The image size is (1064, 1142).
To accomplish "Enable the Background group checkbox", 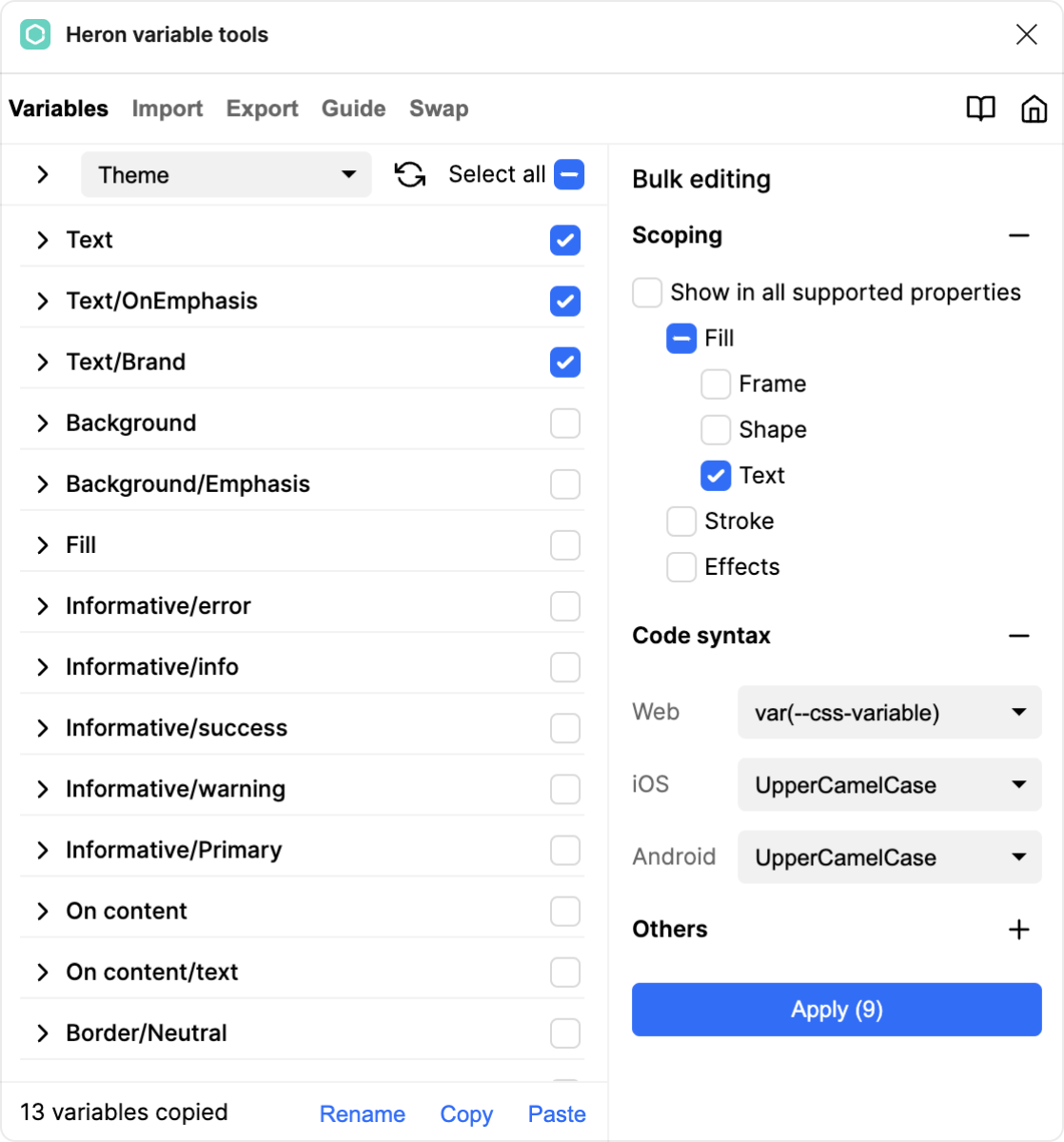I will coord(565,423).
